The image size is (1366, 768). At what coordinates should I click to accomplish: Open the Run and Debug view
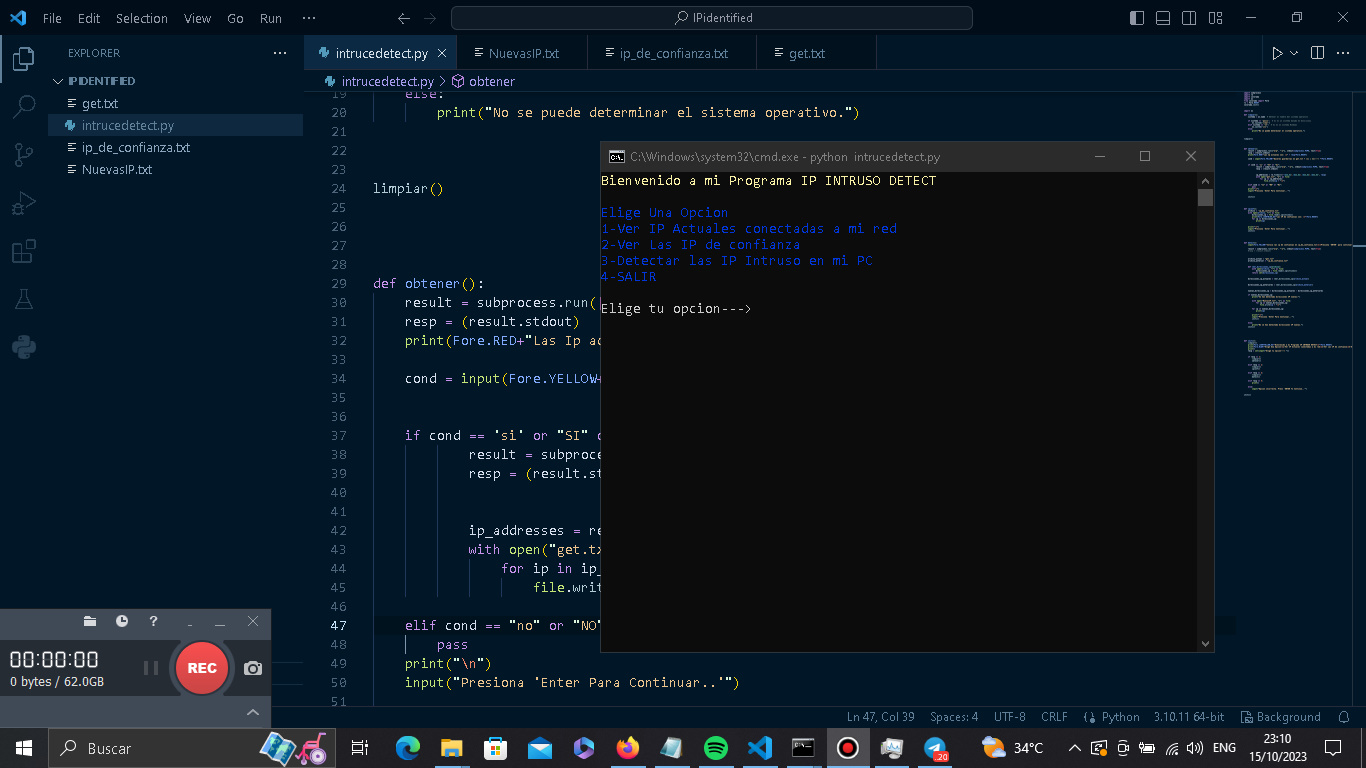pyautogui.click(x=23, y=203)
